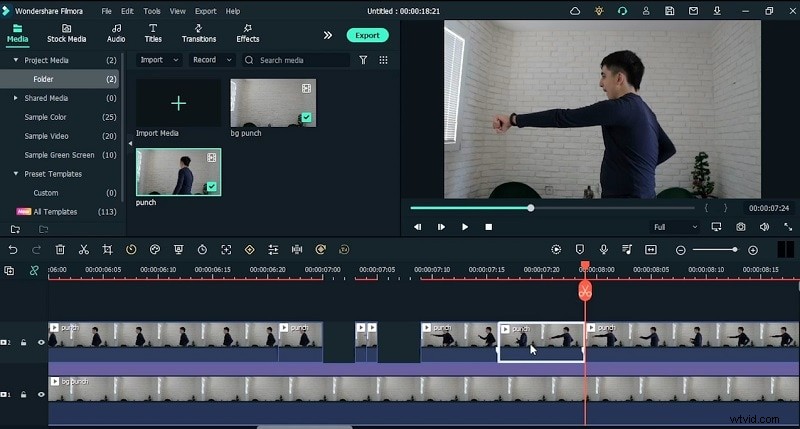This screenshot has width=800, height=429.
Task: Click the preview progress slider handle
Action: pyautogui.click(x=531, y=208)
